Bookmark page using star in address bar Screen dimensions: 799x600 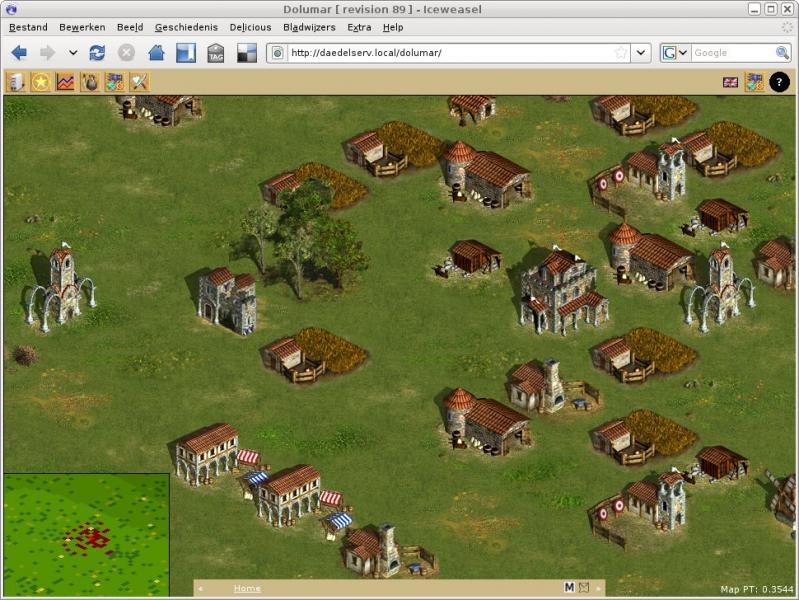click(621, 53)
